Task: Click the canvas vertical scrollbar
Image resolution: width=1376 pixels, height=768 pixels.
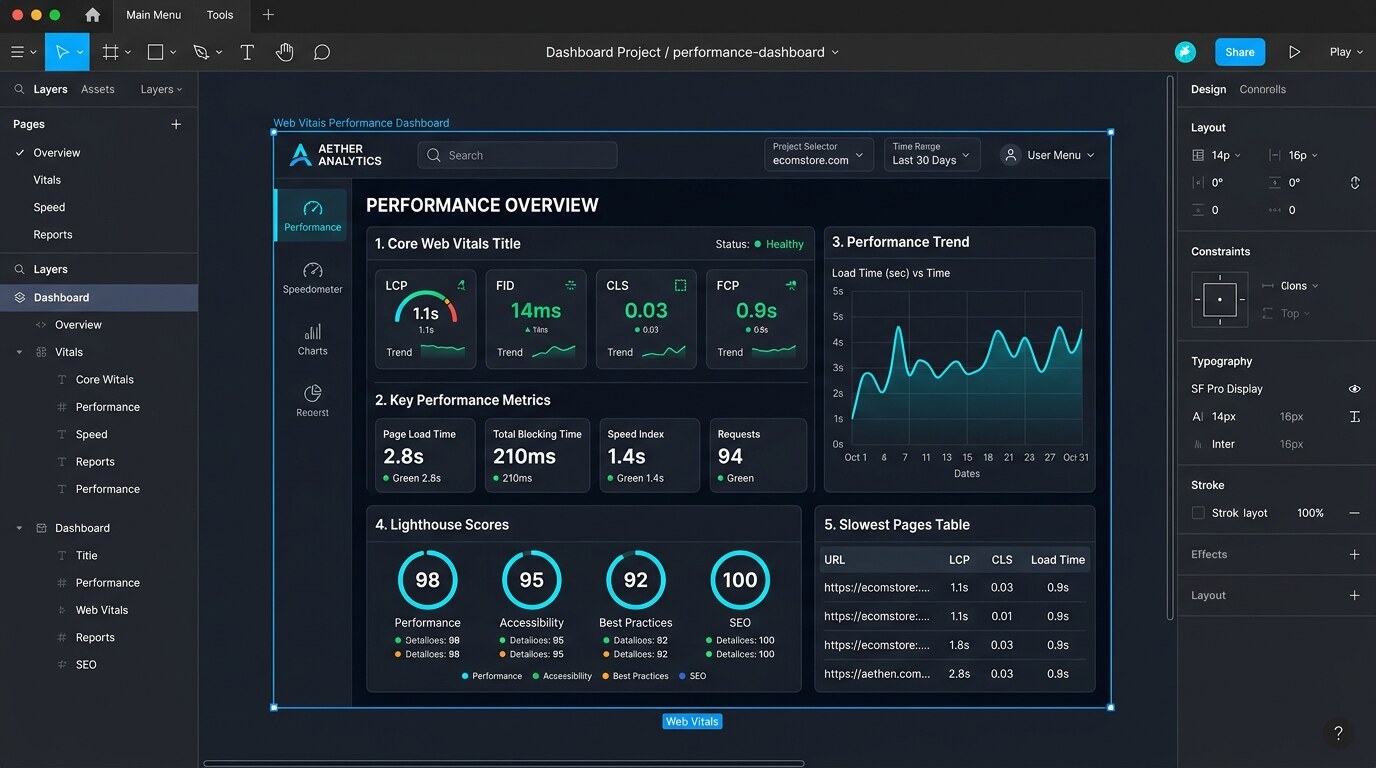Action: [1170, 347]
